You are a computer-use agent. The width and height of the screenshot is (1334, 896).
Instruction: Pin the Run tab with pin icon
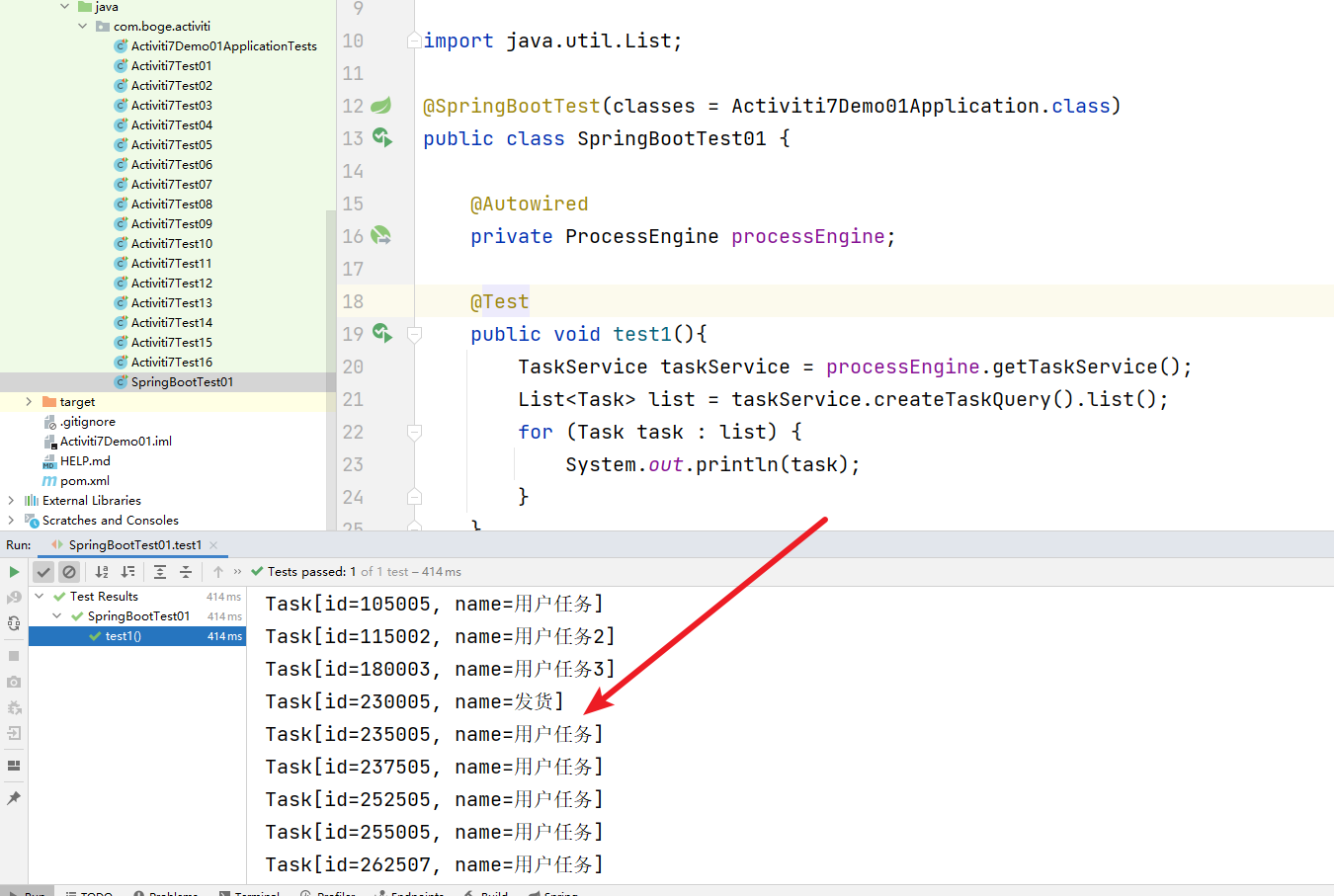click(14, 798)
